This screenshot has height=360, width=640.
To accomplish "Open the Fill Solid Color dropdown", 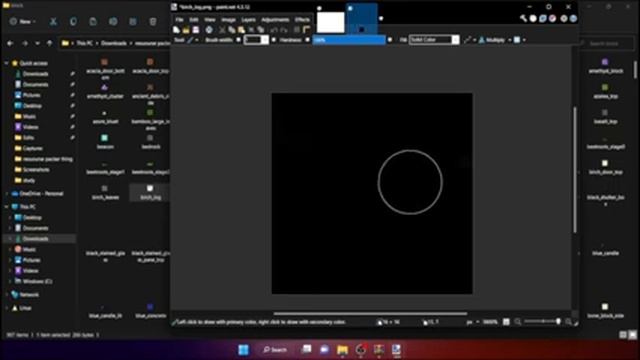I will (x=434, y=40).
